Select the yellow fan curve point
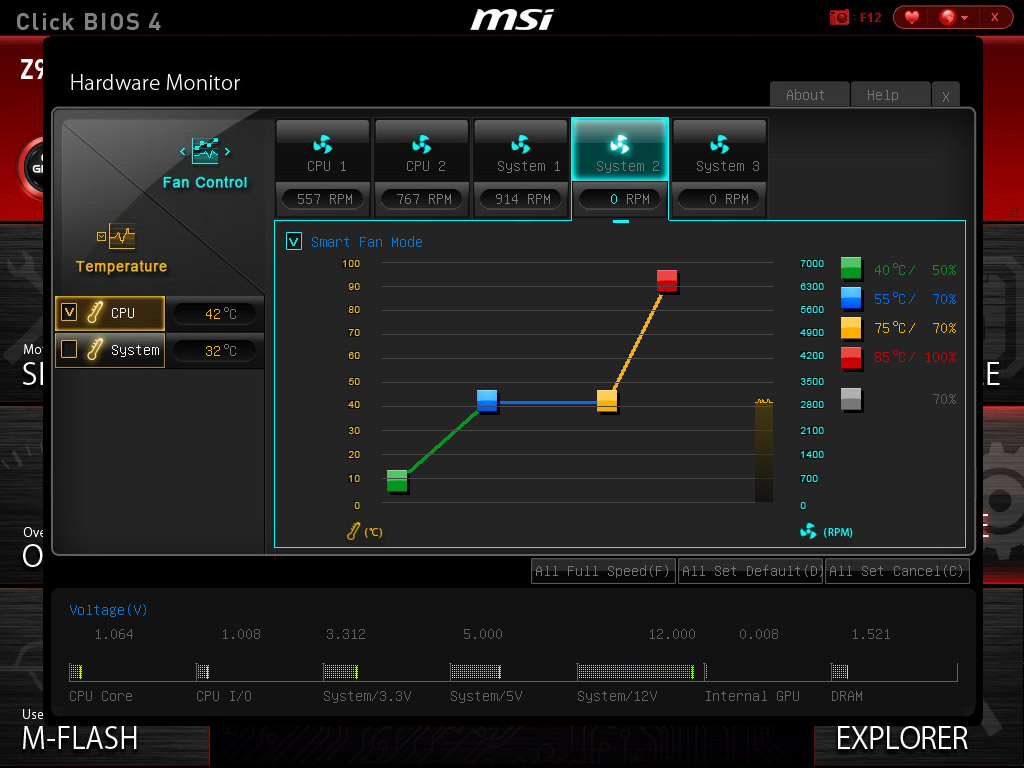 pyautogui.click(x=607, y=401)
